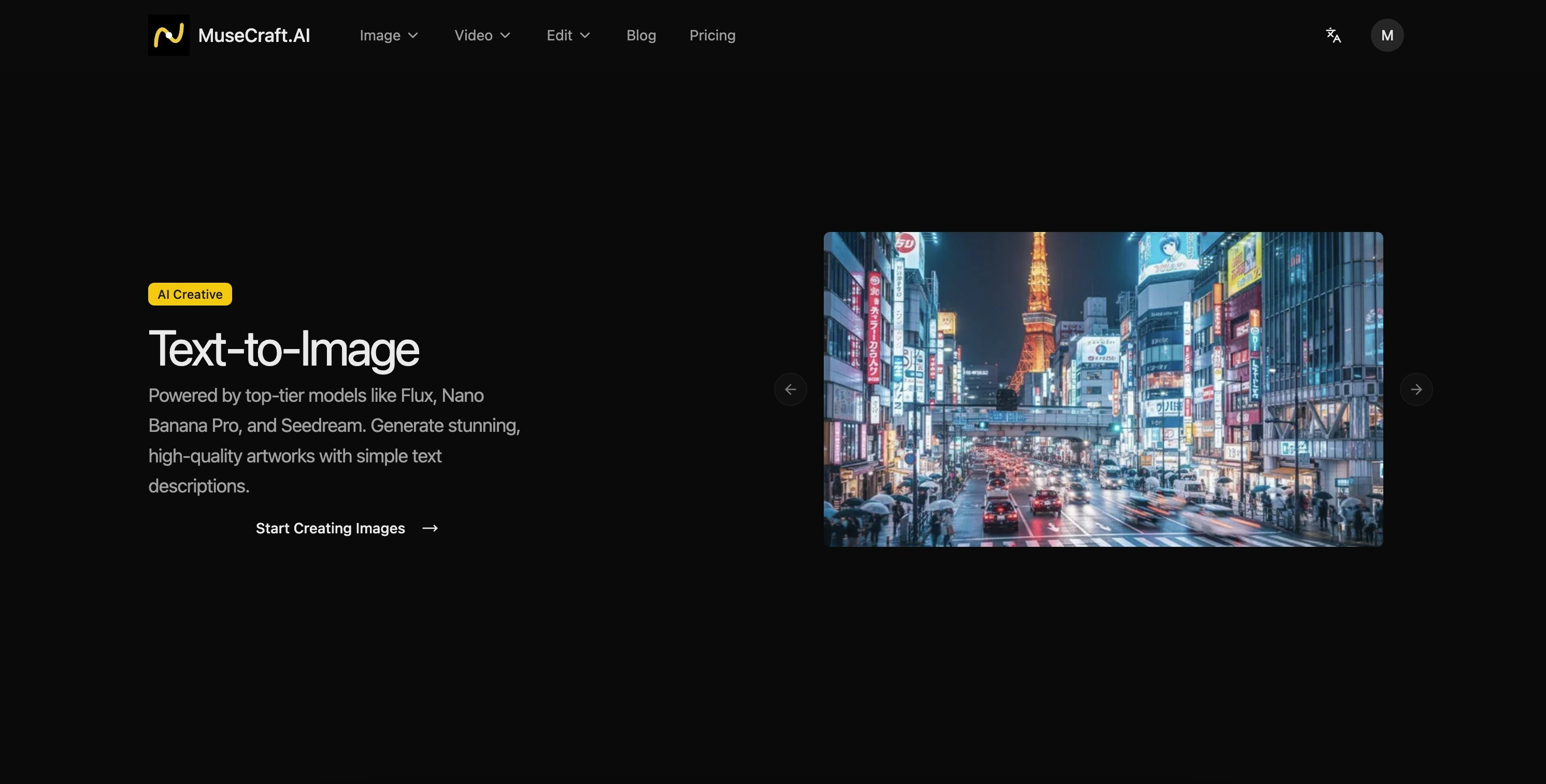This screenshot has width=1546, height=784.
Task: Click the yellow AI Creative badge
Action: [x=190, y=294]
